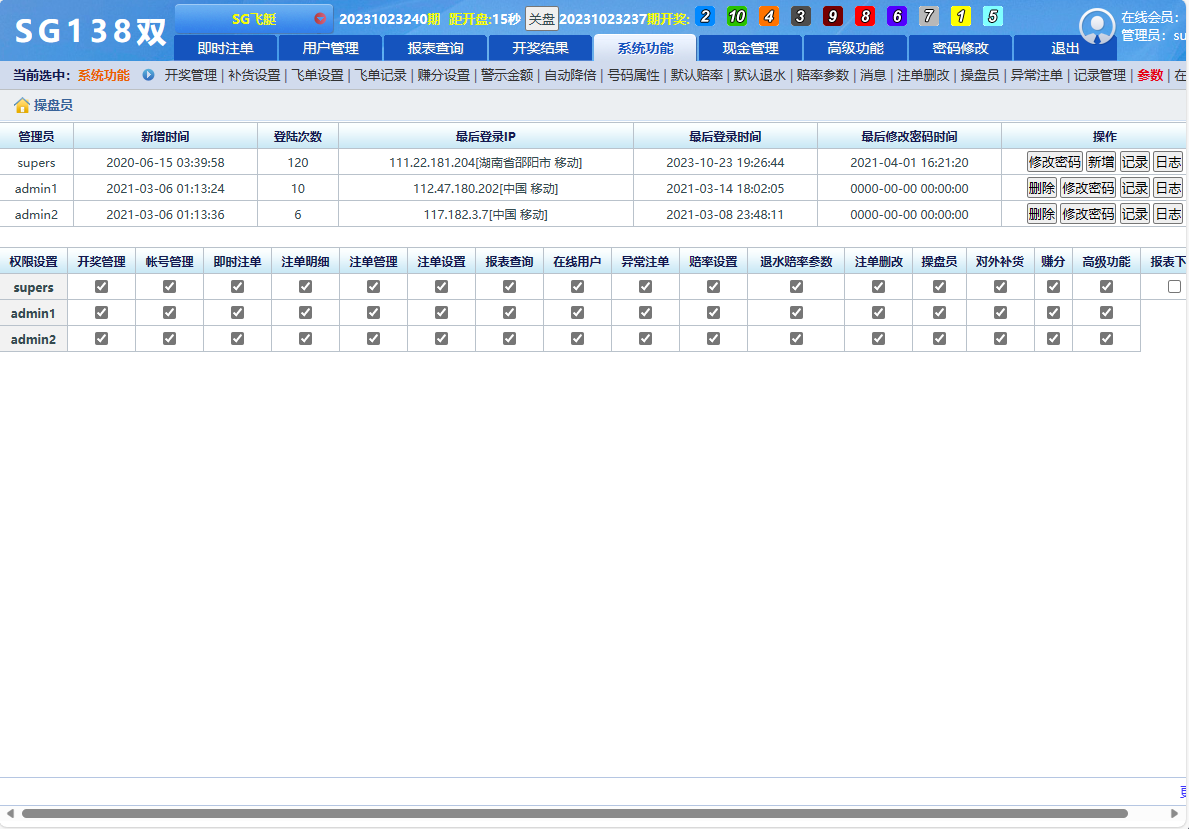The height and width of the screenshot is (829, 1189).
Task: Open the 高级功能 tab
Action: 855,48
